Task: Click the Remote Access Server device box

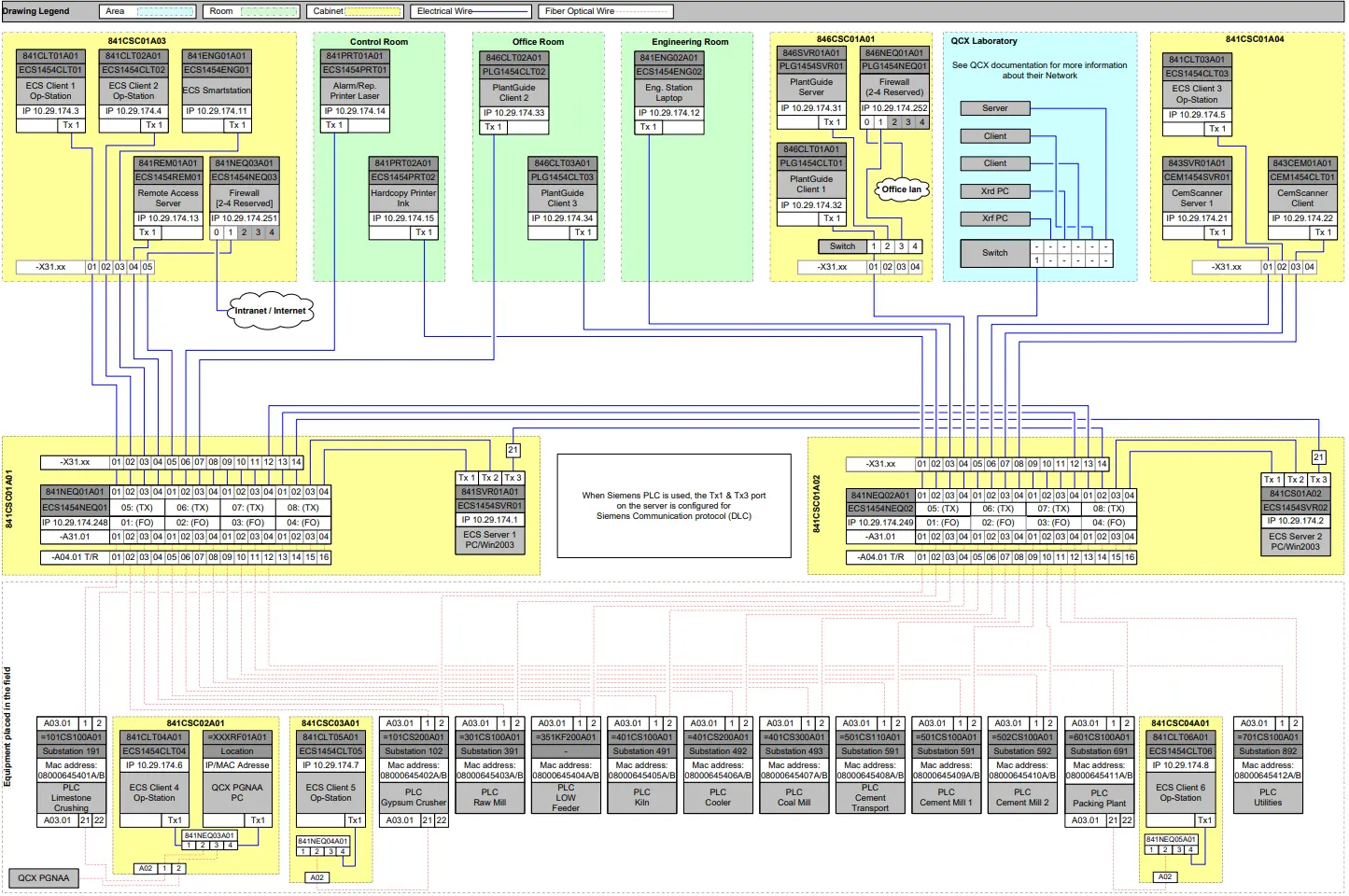Action: (x=168, y=198)
